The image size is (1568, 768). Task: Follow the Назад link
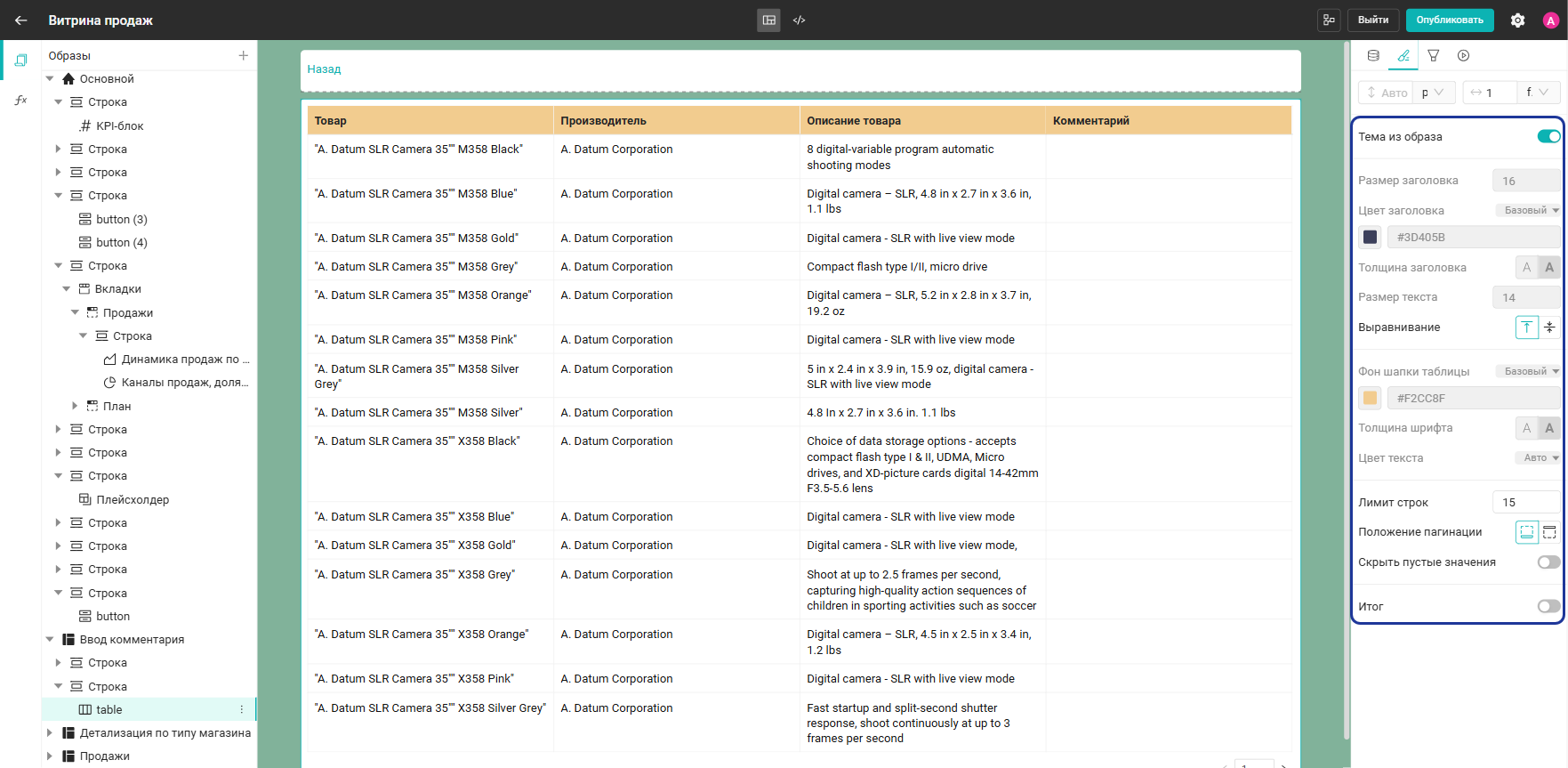click(324, 69)
